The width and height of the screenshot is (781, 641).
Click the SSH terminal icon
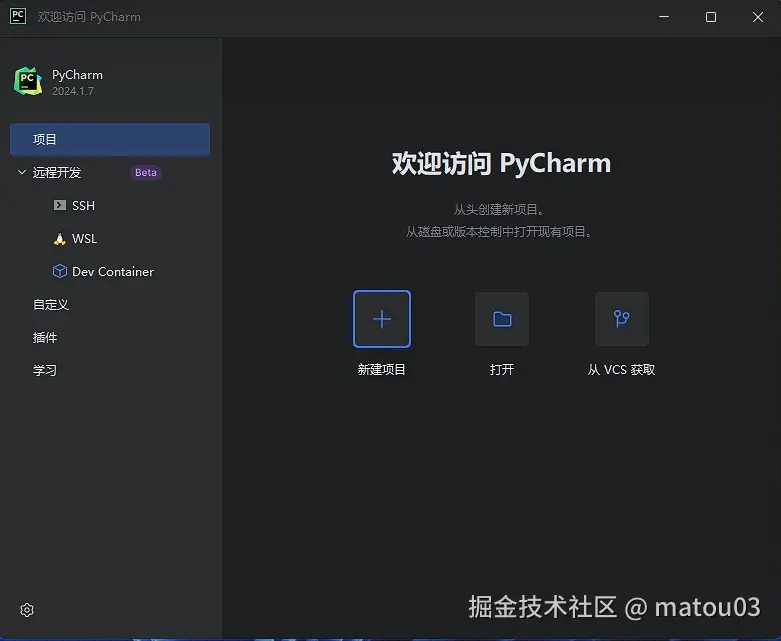coord(60,205)
